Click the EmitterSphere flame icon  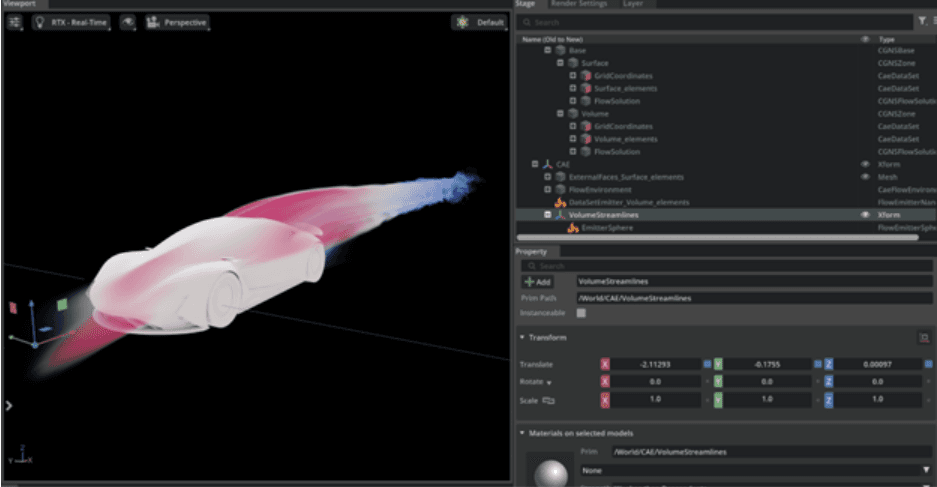coord(573,228)
